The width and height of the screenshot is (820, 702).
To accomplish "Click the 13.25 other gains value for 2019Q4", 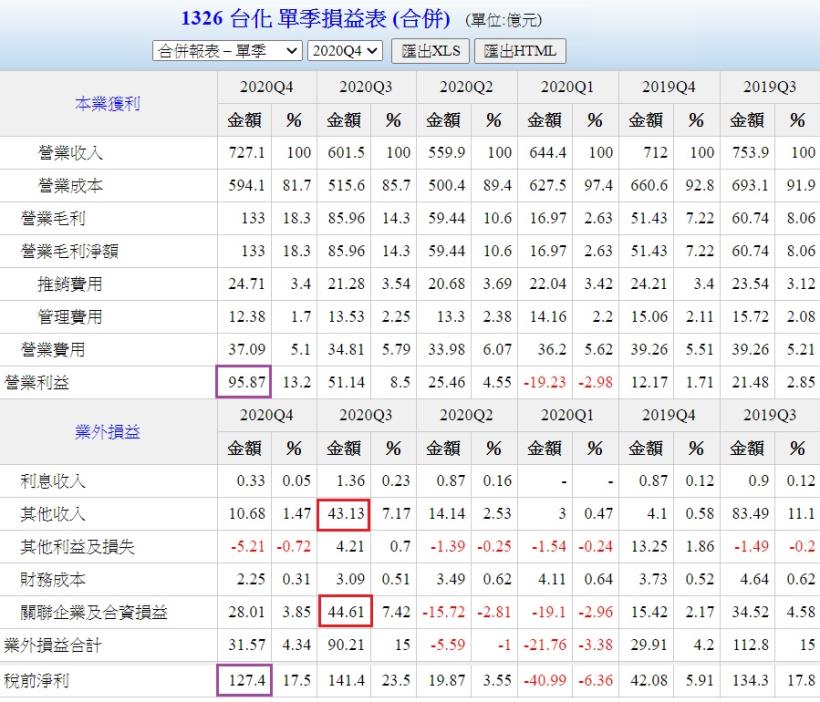I will tap(649, 547).
